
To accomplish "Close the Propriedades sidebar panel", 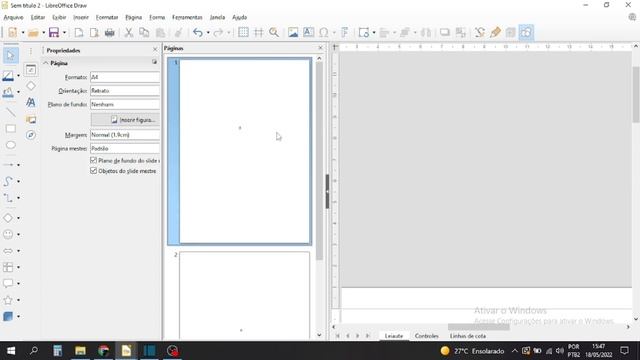I will 155,49.
